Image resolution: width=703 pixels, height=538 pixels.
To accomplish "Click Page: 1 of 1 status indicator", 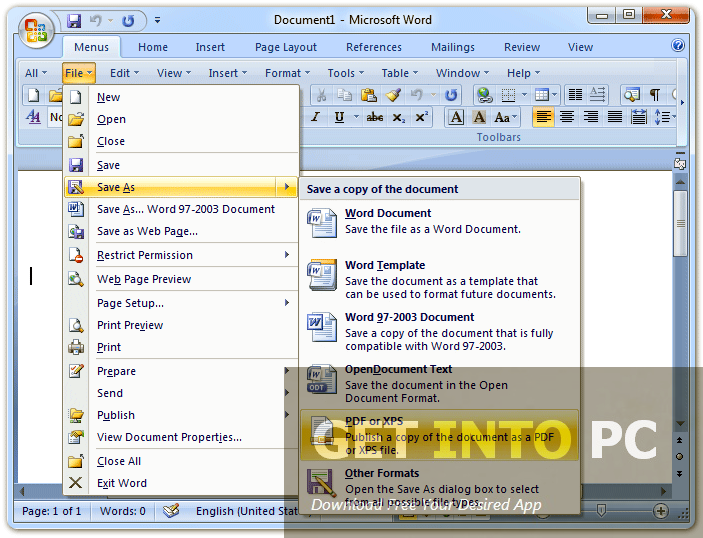I will [52, 511].
